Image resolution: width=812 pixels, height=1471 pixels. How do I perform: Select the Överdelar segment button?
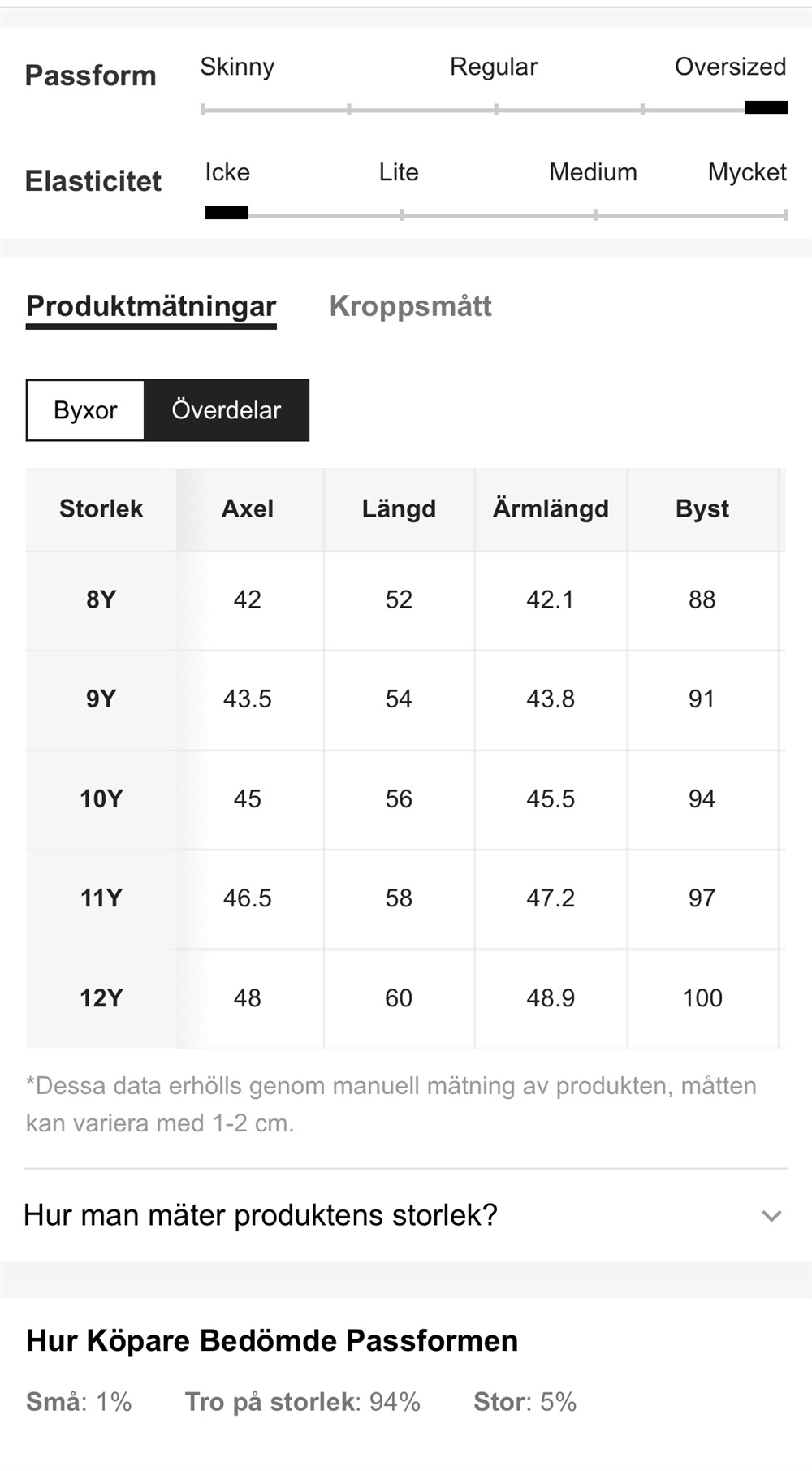[227, 410]
